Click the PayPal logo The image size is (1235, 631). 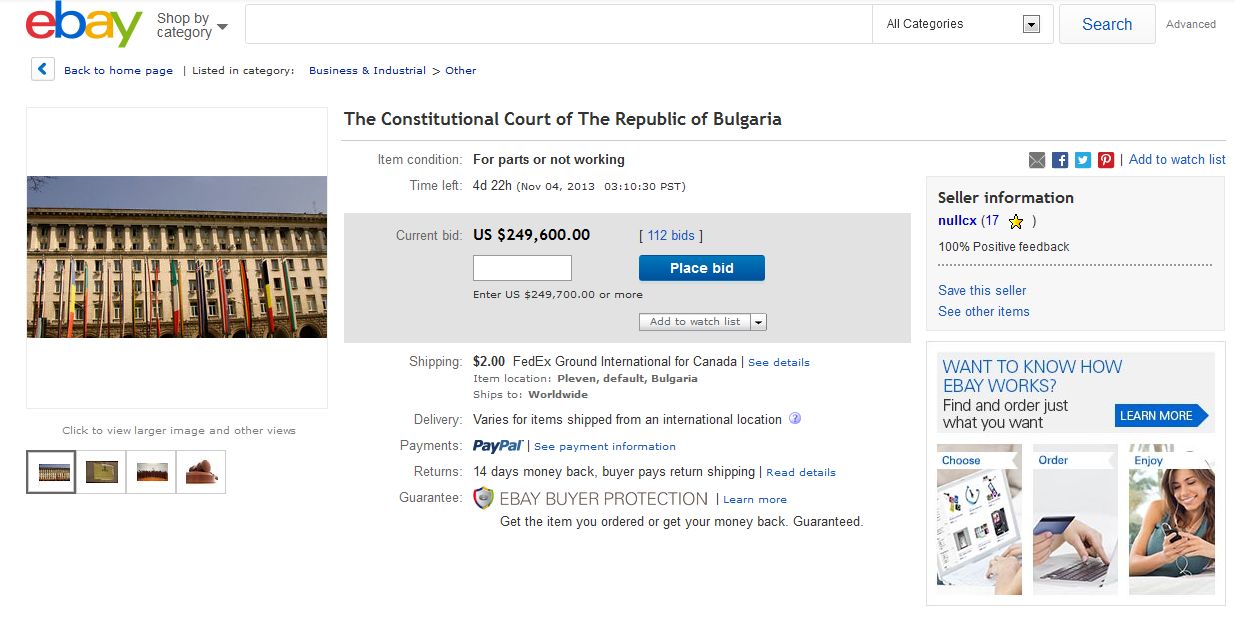point(497,446)
